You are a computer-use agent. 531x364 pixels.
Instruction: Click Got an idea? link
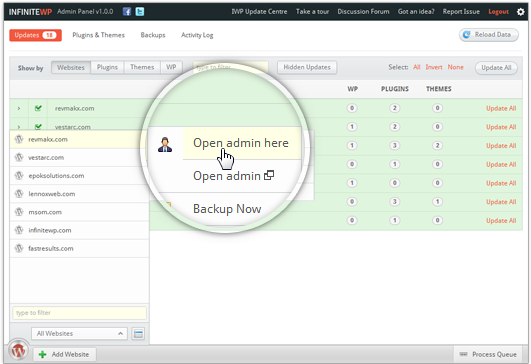pos(416,12)
